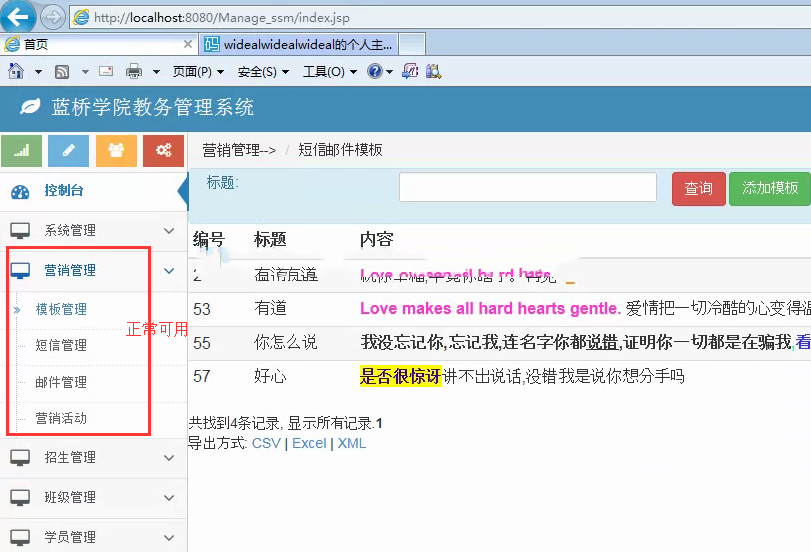This screenshot has width=811, height=552.
Task: Click the home icon in IE toolbar
Action: (x=16, y=71)
